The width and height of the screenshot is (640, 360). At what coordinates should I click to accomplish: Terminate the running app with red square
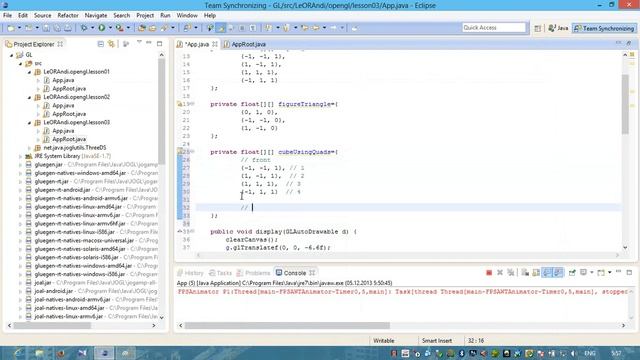489,273
